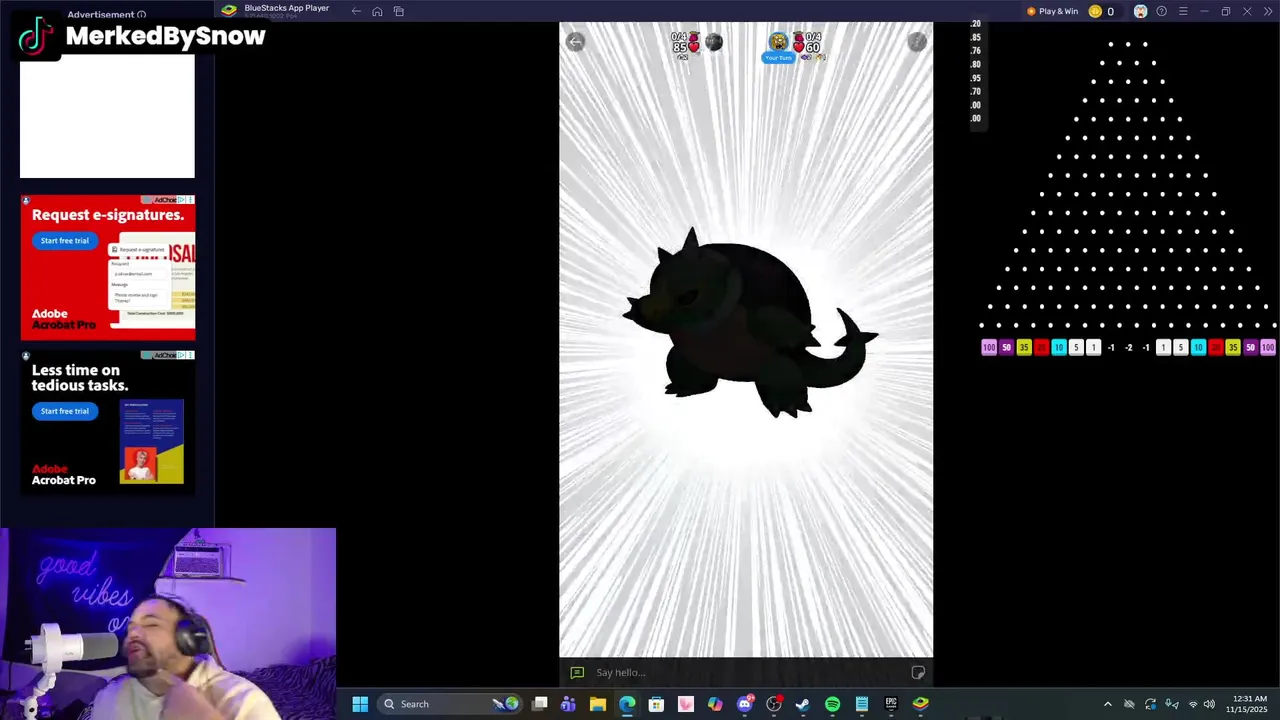Open Steam from the taskbar

[x=802, y=704]
